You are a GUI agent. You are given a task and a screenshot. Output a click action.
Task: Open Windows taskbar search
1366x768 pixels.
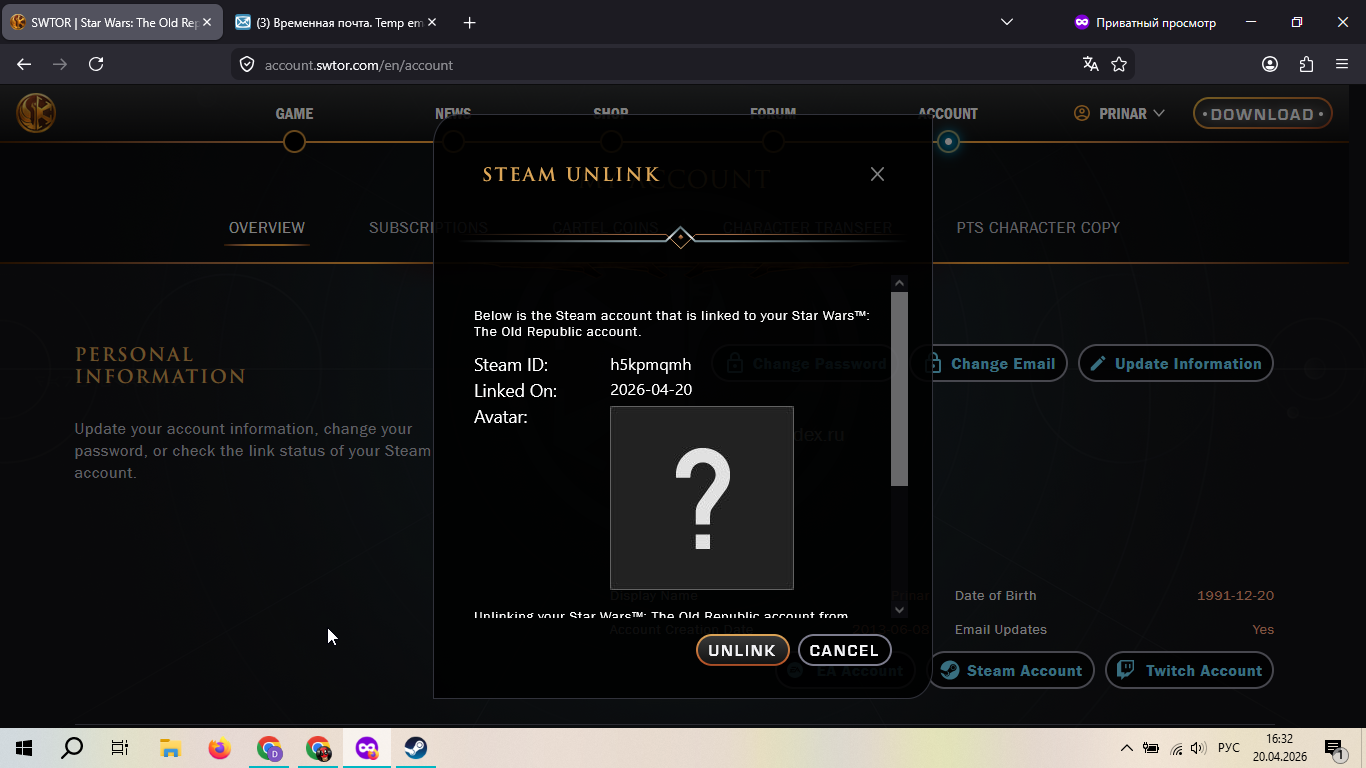click(x=72, y=748)
